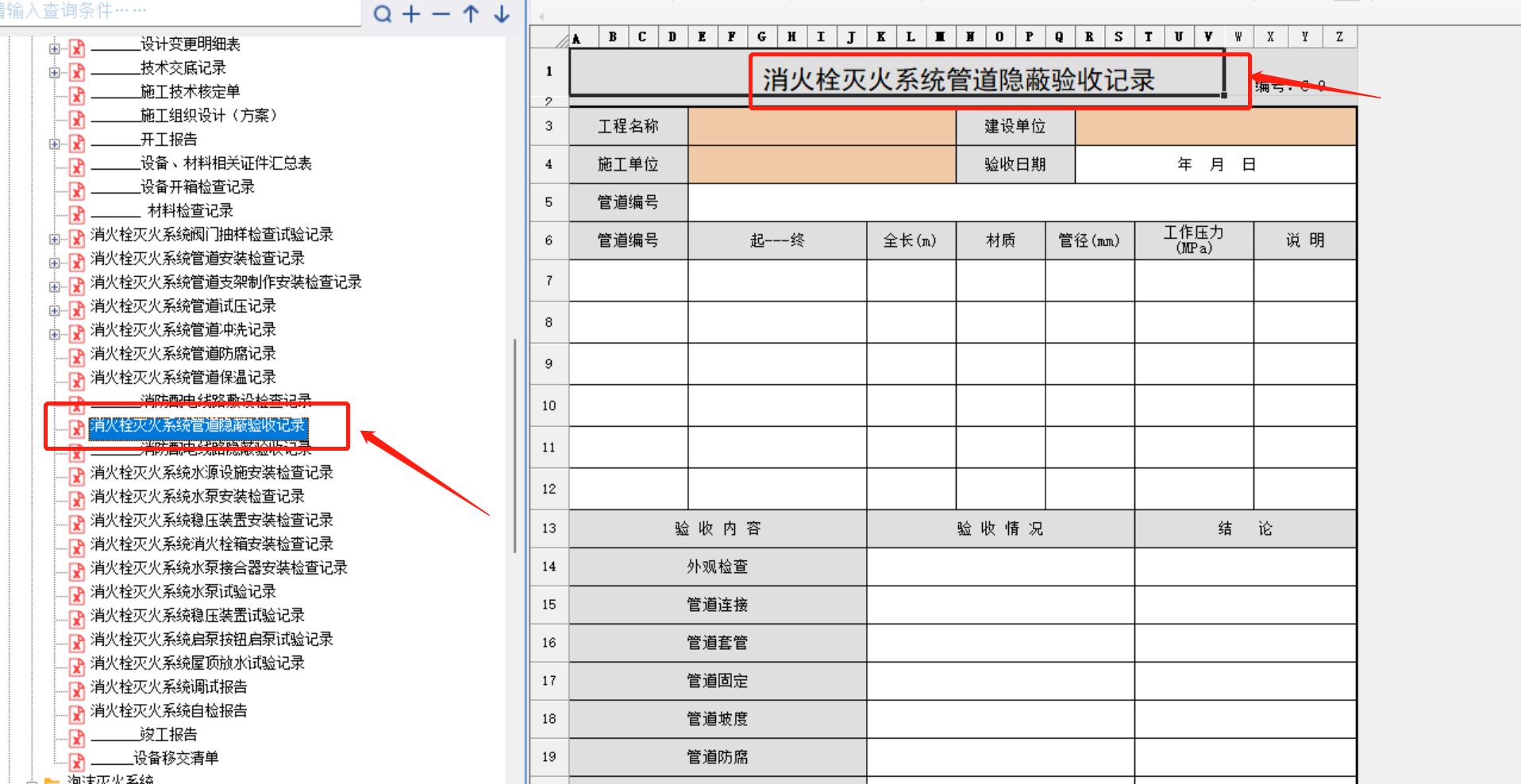
Task: Click document icon of 消火栓灭火系统自检报告
Action: coord(77,715)
